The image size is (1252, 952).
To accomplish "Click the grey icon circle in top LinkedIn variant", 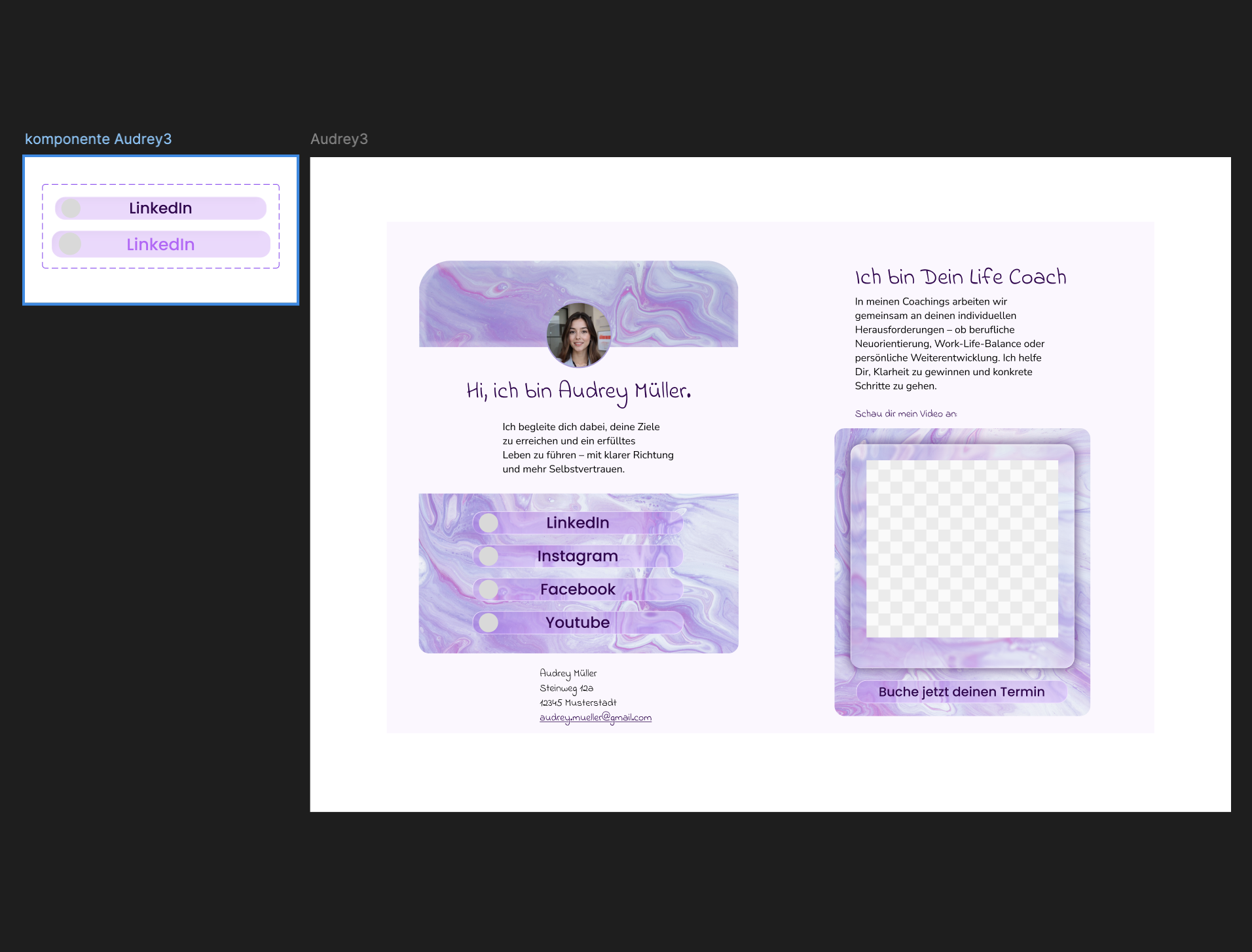I will pyautogui.click(x=71, y=208).
